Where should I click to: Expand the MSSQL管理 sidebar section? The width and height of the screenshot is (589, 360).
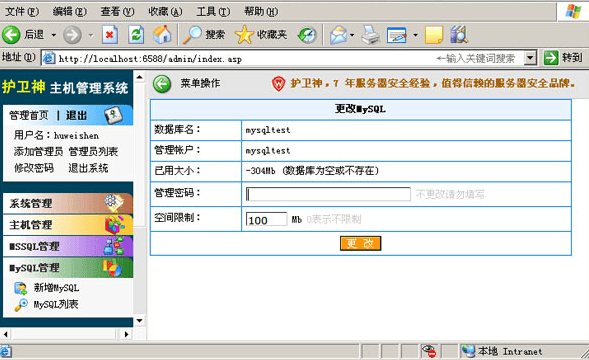pyautogui.click(x=68, y=246)
